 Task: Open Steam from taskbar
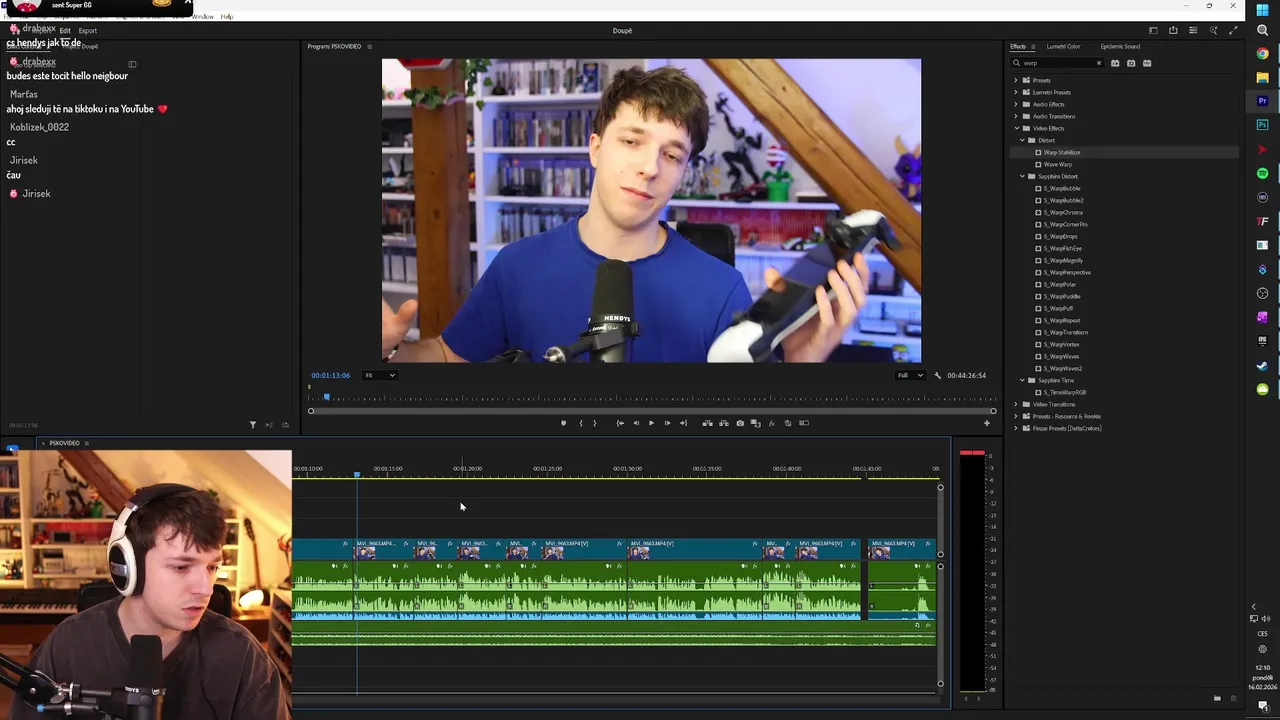coord(1262,365)
